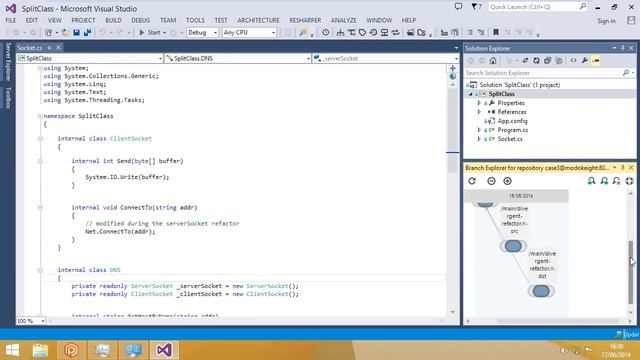
Task: Open File Explorer from the taskbar
Action: pyautogui.click(x=40, y=350)
